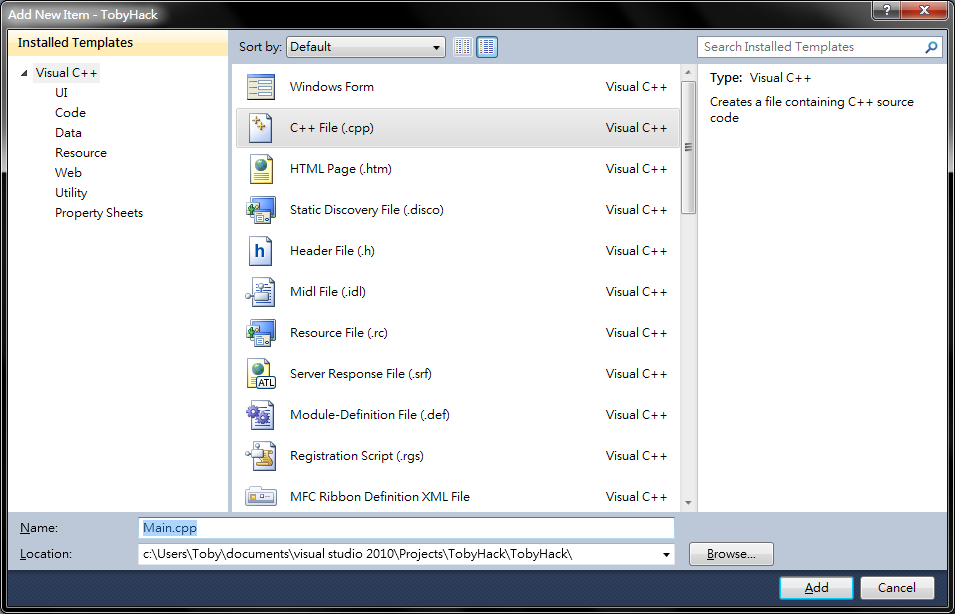The image size is (955, 614).
Task: Click the template list scroll down arrow
Action: point(689,503)
